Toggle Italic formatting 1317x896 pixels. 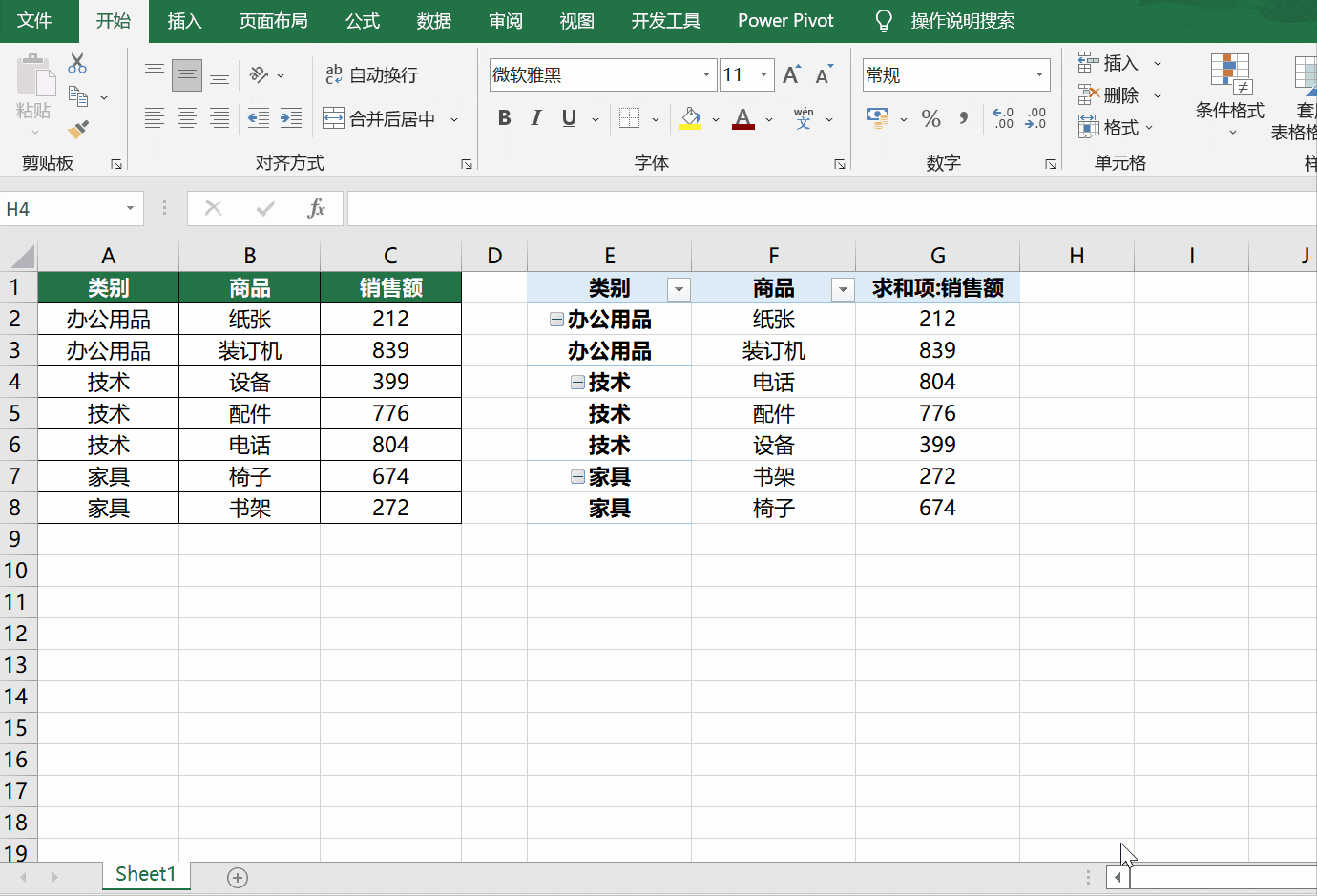tap(536, 118)
